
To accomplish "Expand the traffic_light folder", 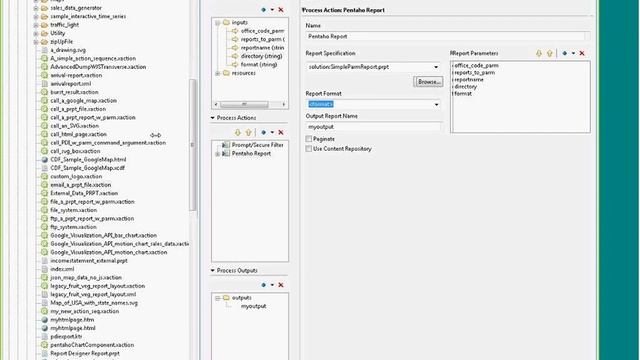I will (36, 25).
